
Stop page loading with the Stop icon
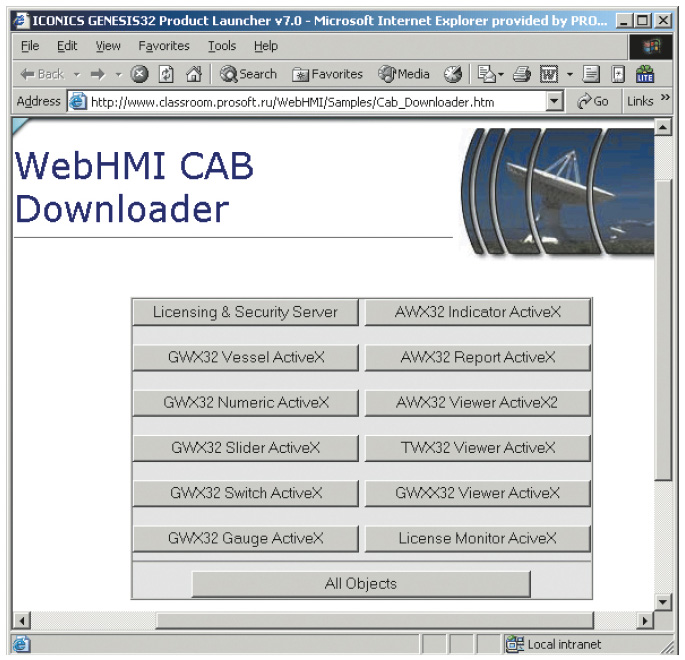click(139, 74)
